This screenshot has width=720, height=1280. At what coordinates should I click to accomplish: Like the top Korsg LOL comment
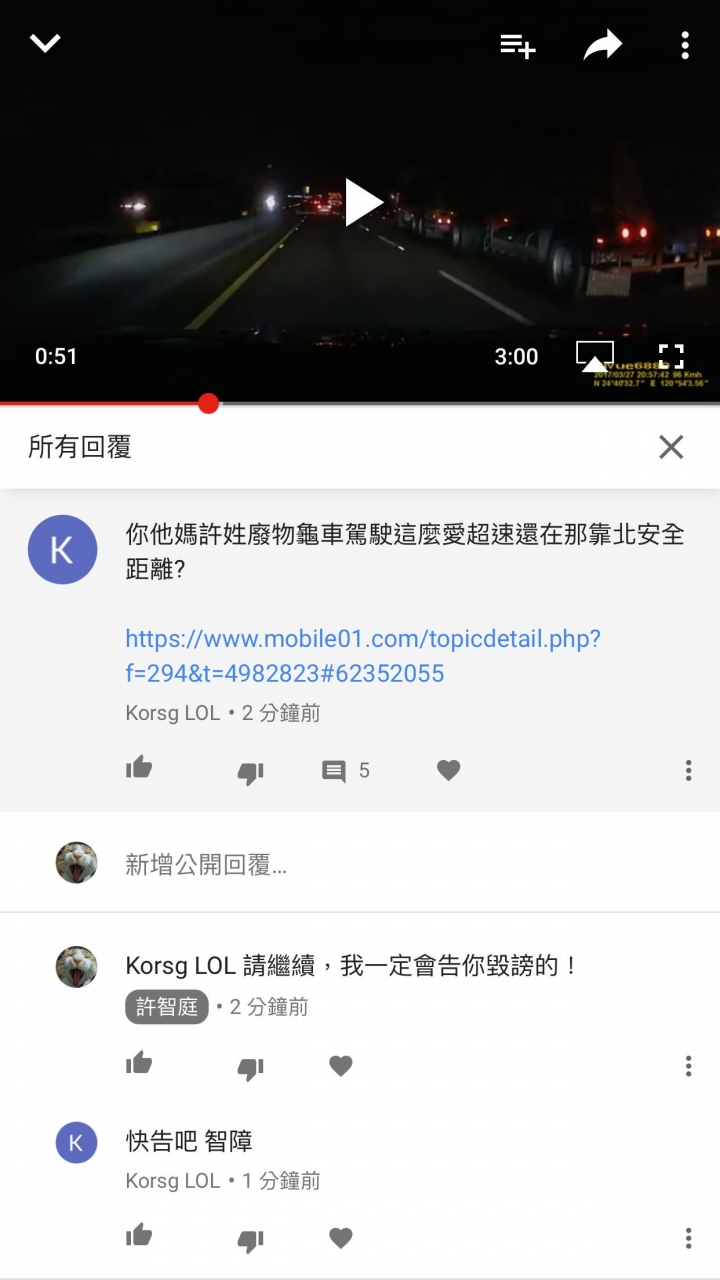(x=139, y=769)
